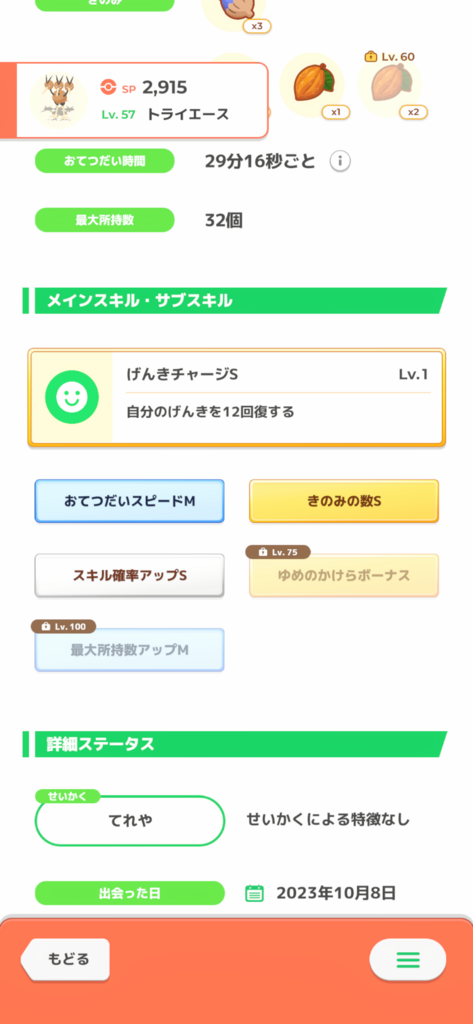This screenshot has width=473, height=1024.
Task: Tap the Dodrio portrait thumbnail
Action: (x=58, y=100)
